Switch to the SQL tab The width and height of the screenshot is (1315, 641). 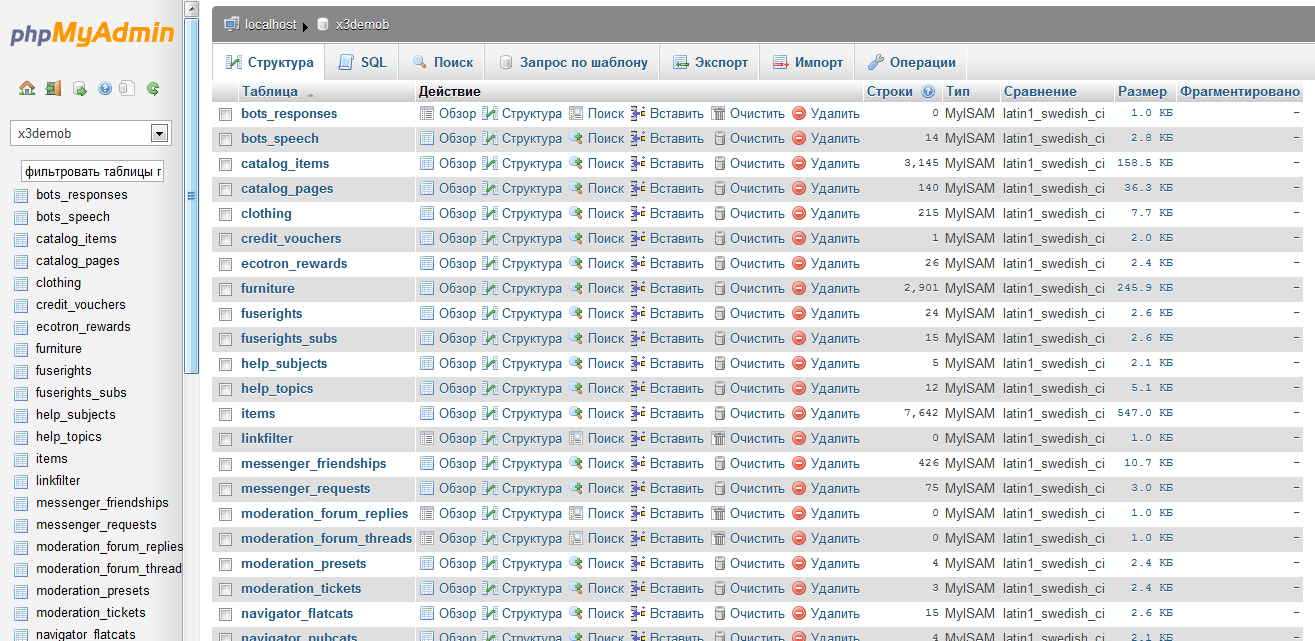tap(362, 61)
